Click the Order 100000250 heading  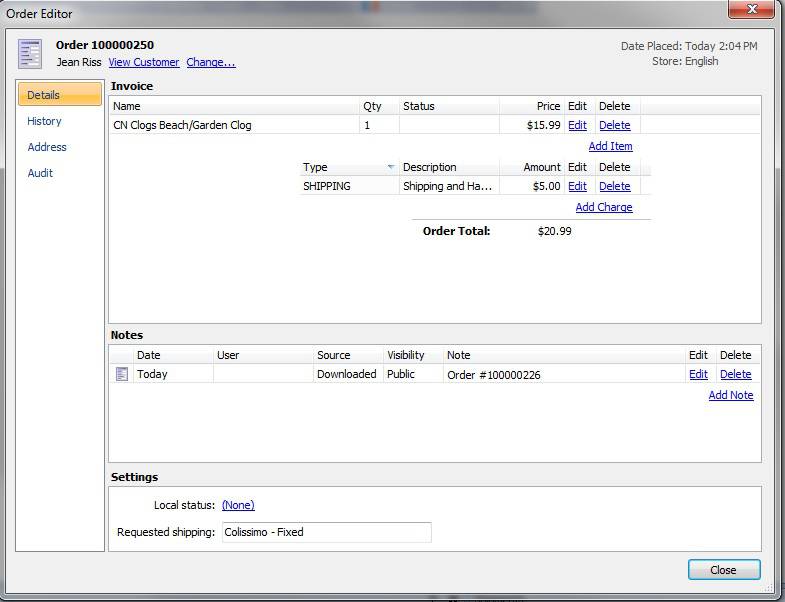click(105, 45)
